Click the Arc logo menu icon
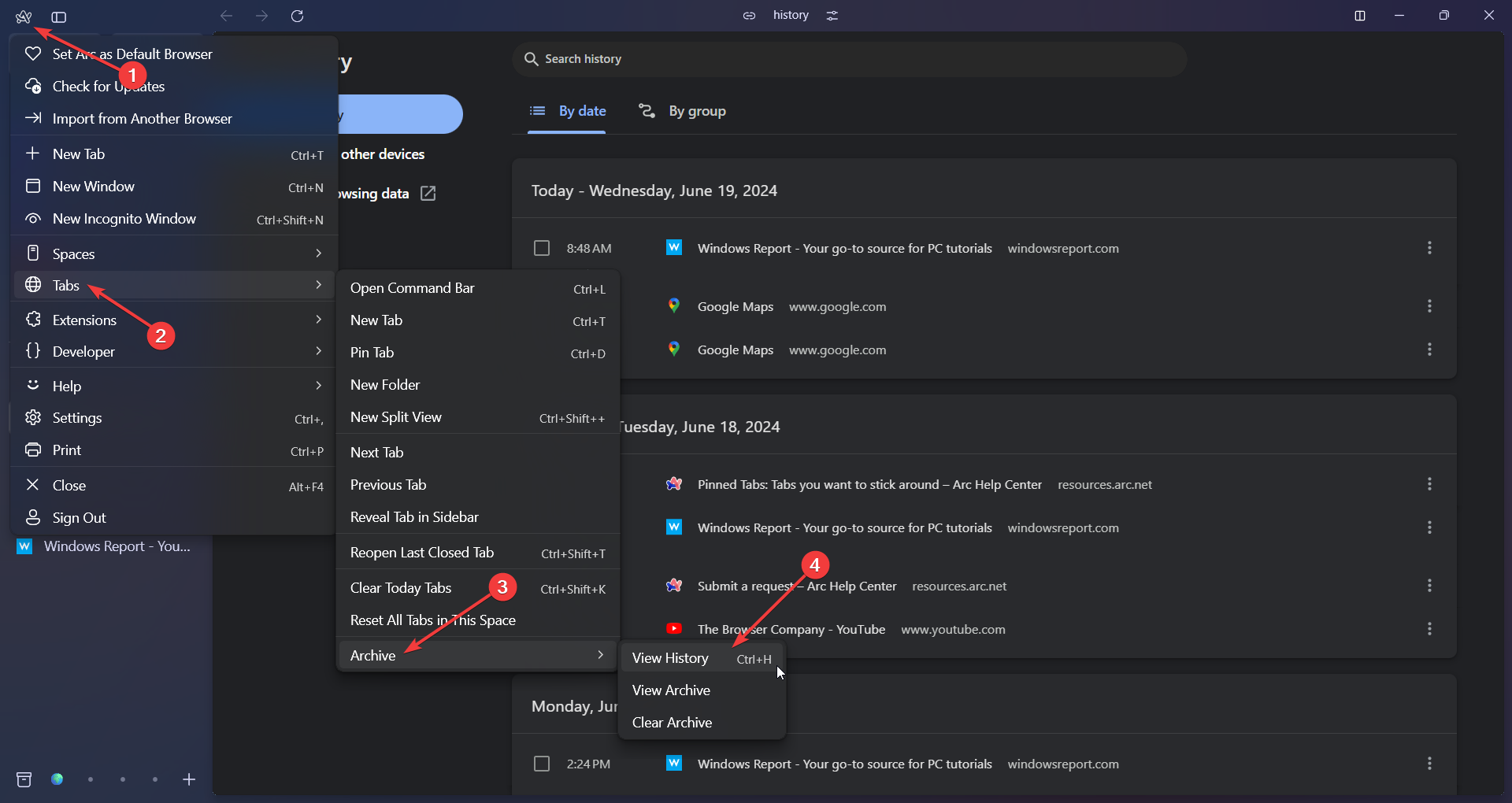This screenshot has width=1512, height=803. click(24, 17)
